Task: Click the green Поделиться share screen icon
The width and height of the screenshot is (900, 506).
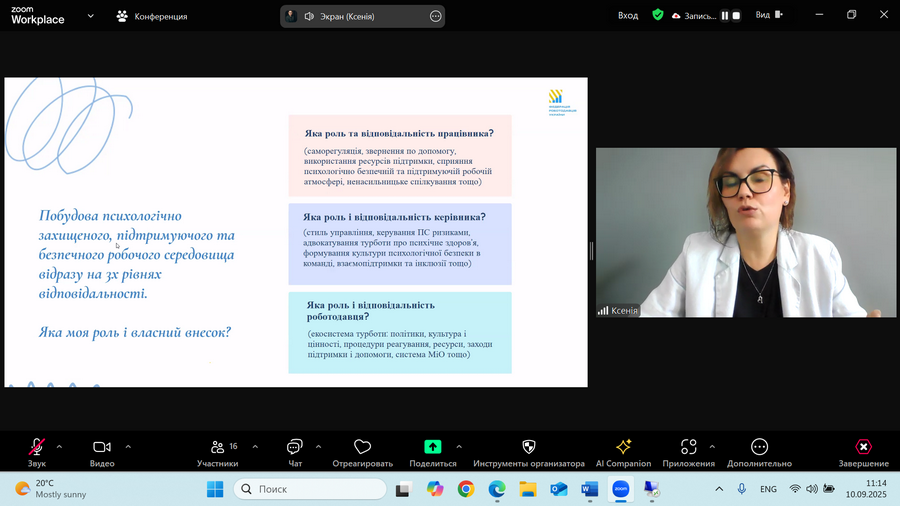Action: tap(433, 447)
